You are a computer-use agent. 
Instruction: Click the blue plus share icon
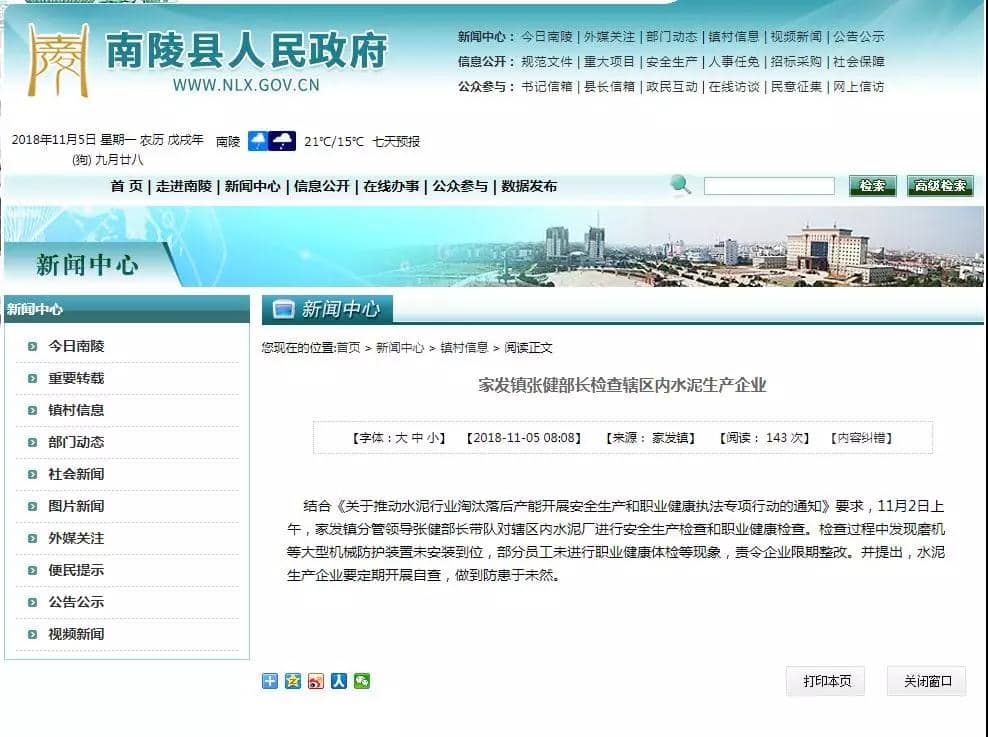pos(269,681)
